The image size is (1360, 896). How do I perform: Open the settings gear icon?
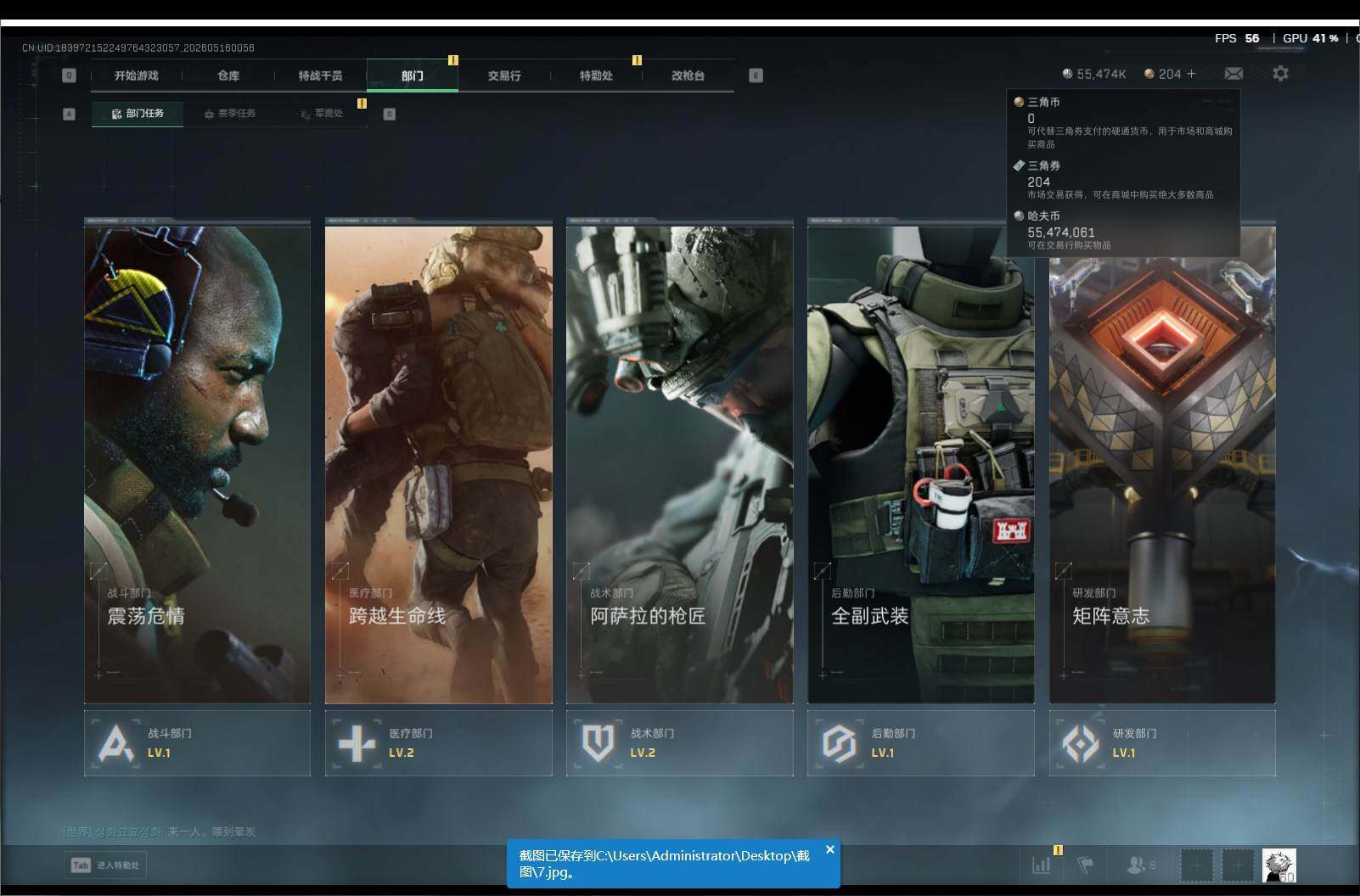tap(1280, 74)
